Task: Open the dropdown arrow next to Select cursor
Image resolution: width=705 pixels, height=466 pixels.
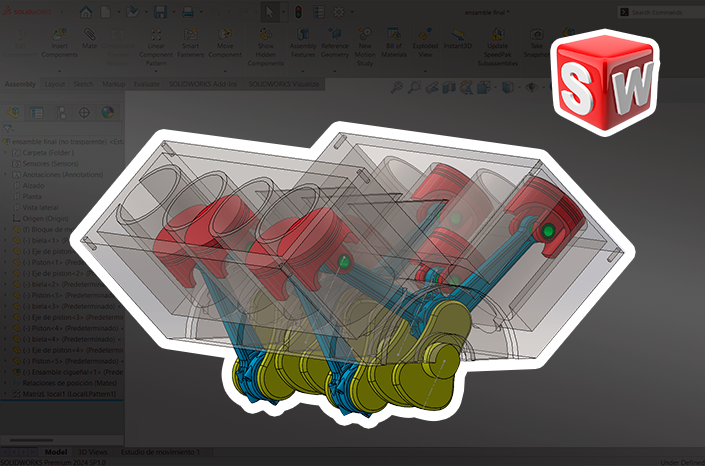Action: pyautogui.click(x=283, y=12)
